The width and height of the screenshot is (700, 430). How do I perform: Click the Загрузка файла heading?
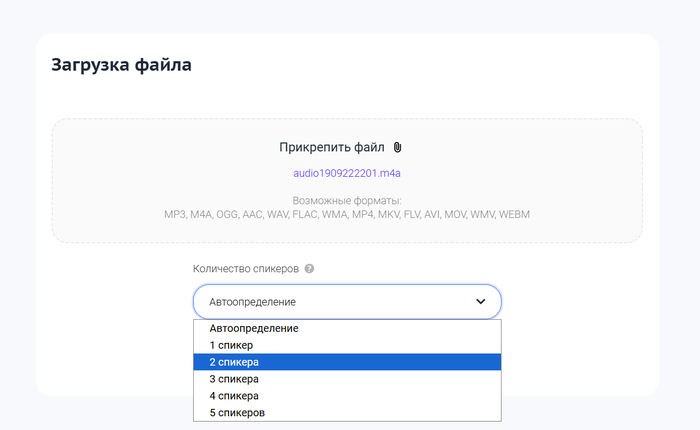[x=121, y=65]
